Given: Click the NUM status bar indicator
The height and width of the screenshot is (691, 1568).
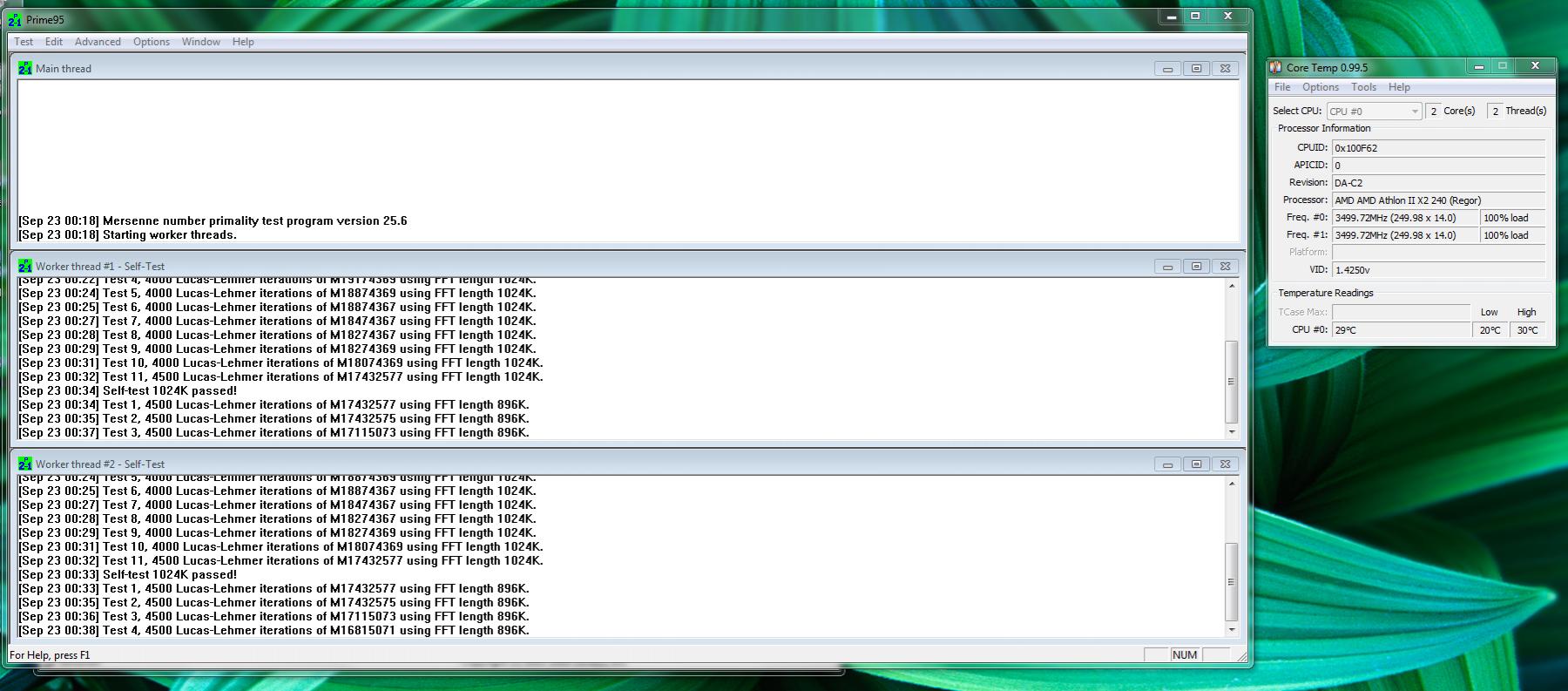Looking at the screenshot, I should [x=1185, y=655].
